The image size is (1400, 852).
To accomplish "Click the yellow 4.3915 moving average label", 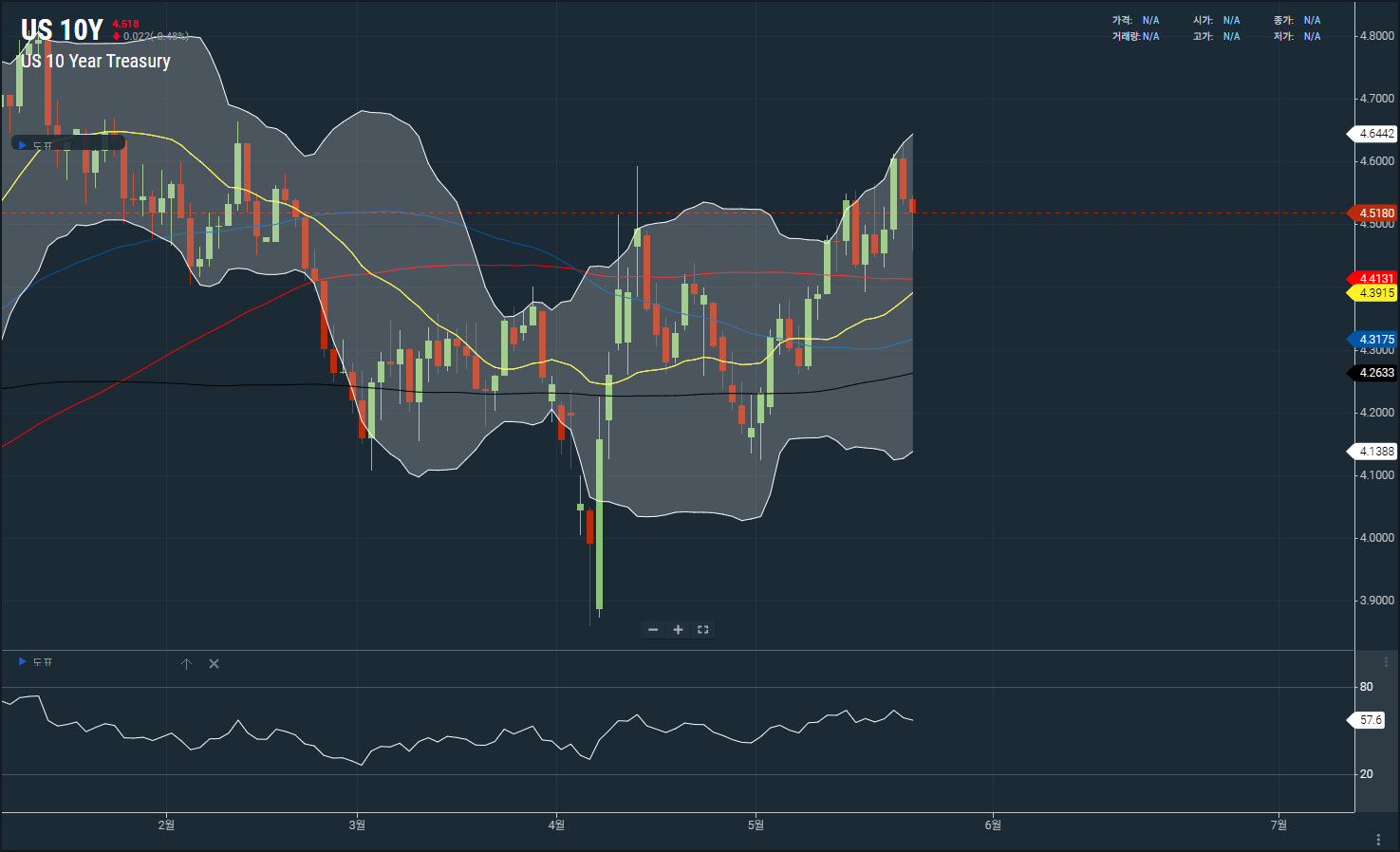I will [x=1375, y=293].
